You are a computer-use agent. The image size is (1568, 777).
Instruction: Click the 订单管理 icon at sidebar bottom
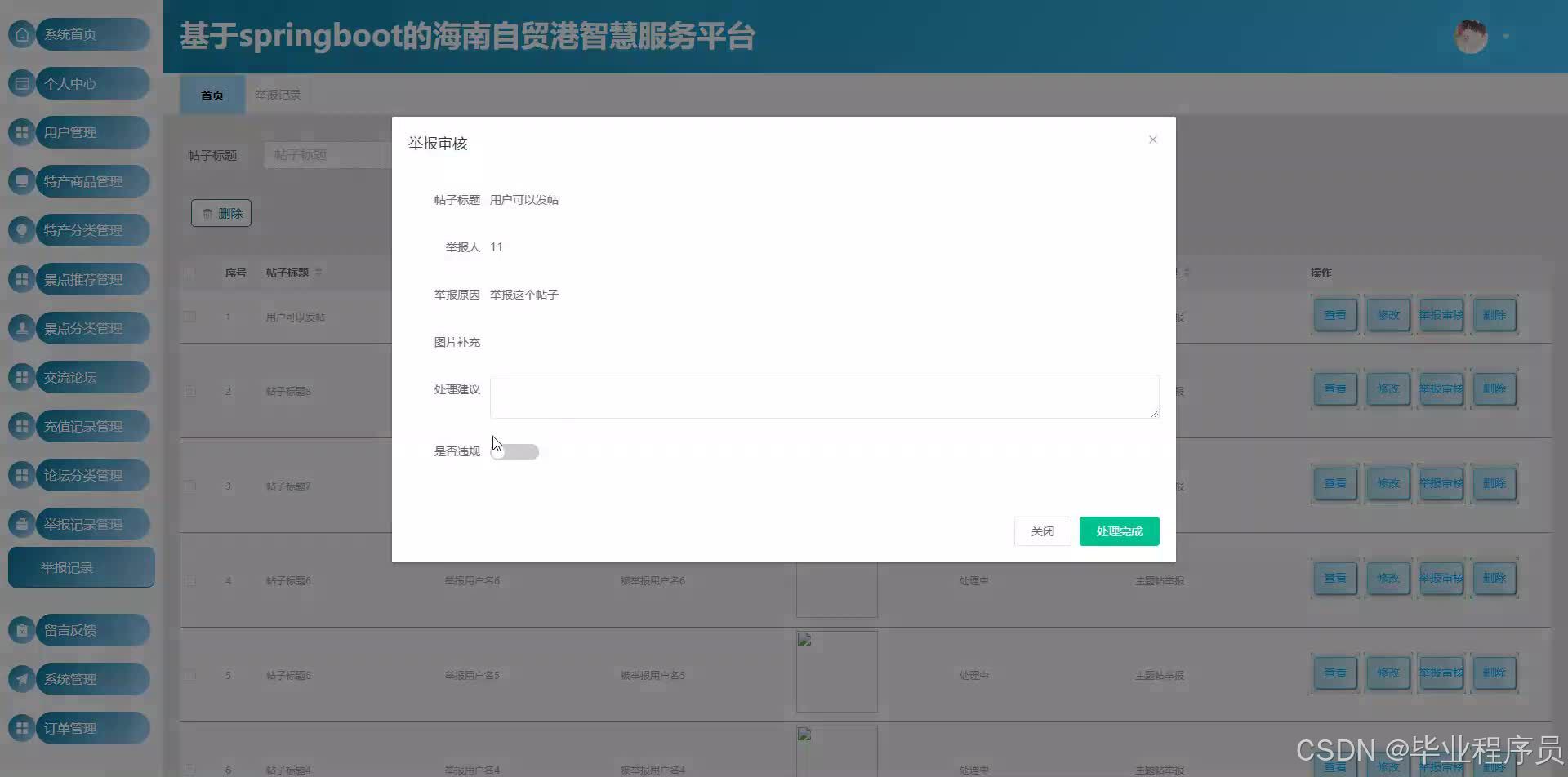click(21, 728)
